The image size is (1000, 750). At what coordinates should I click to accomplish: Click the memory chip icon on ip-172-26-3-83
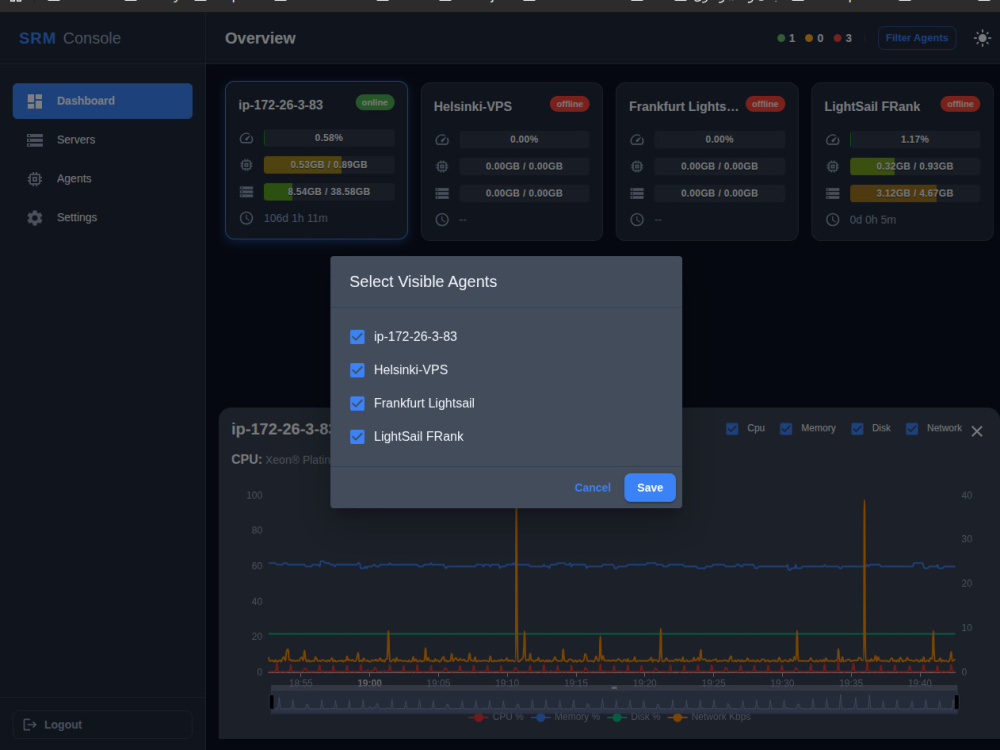(246, 165)
